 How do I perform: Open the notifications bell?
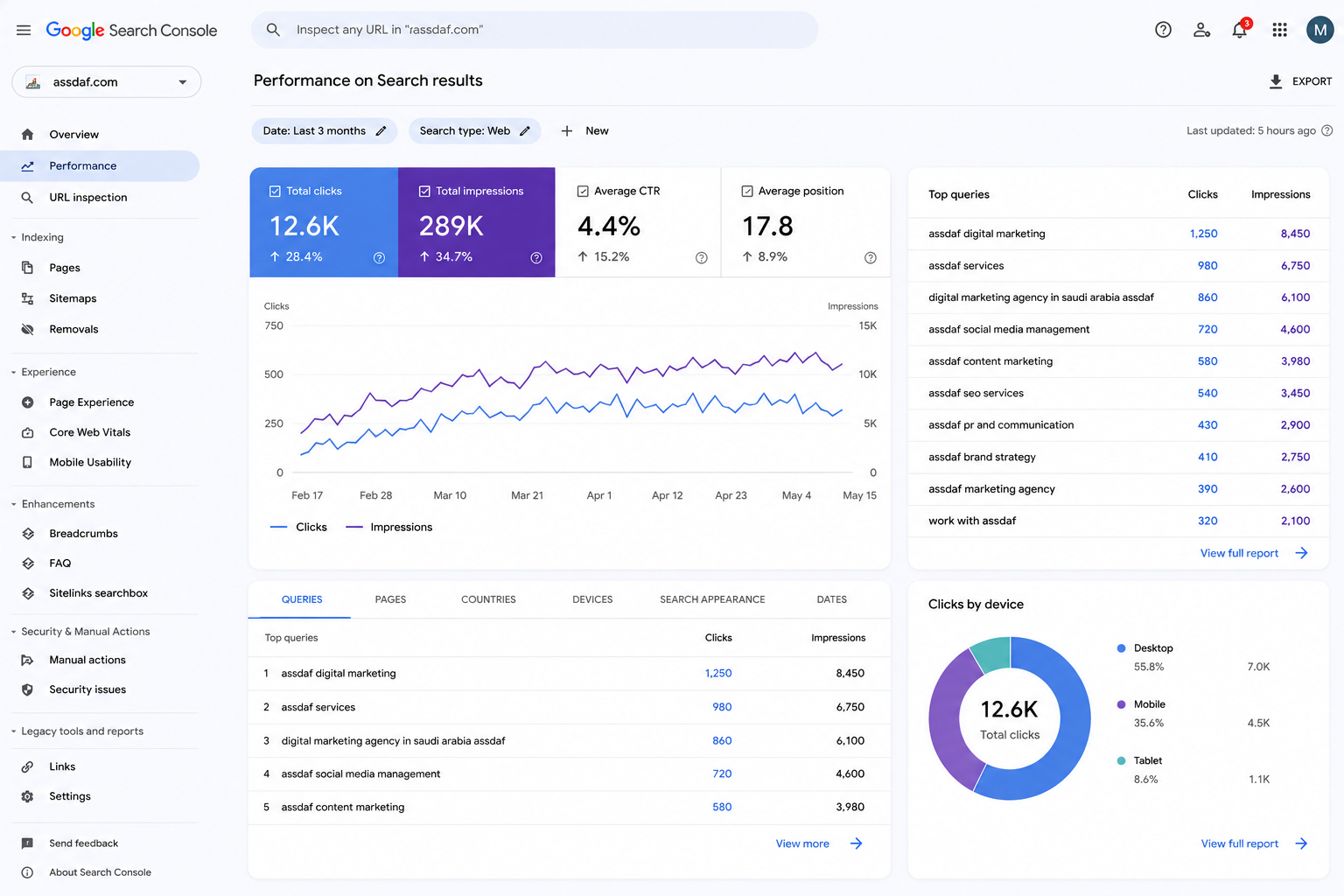click(x=1240, y=30)
